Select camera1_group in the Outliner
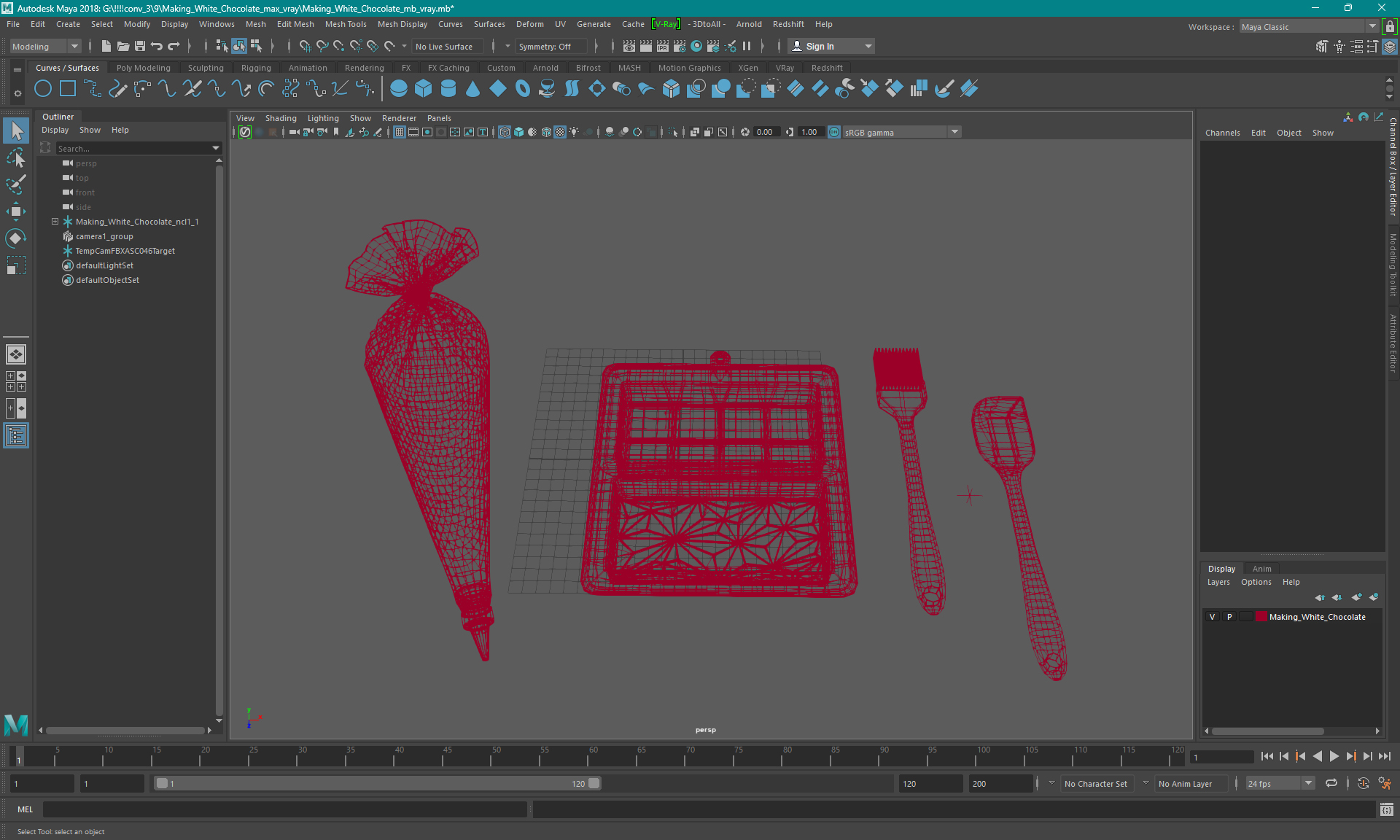 pyautogui.click(x=104, y=236)
